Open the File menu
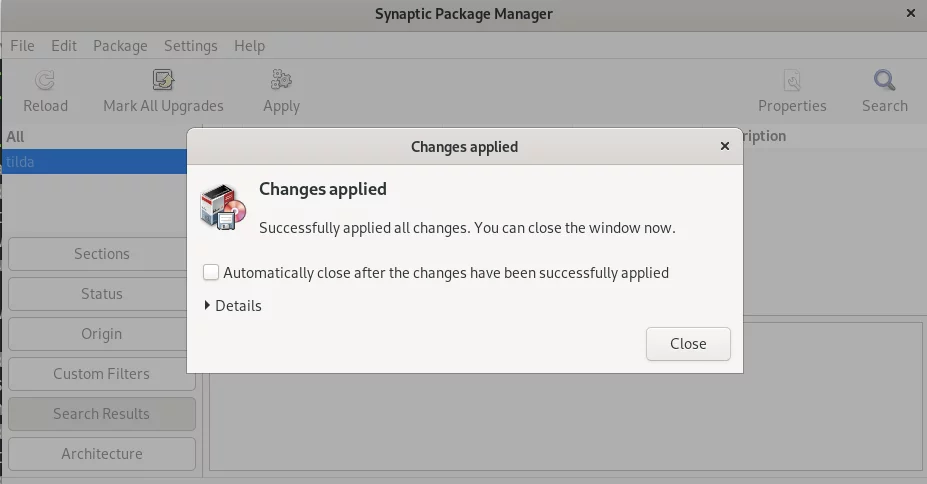 point(22,46)
